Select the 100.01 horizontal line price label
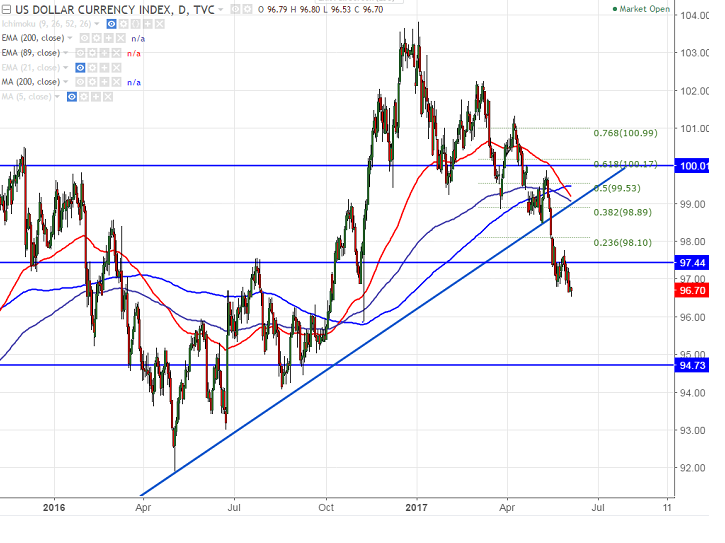Screen dimensions: 725x543 point(692,166)
